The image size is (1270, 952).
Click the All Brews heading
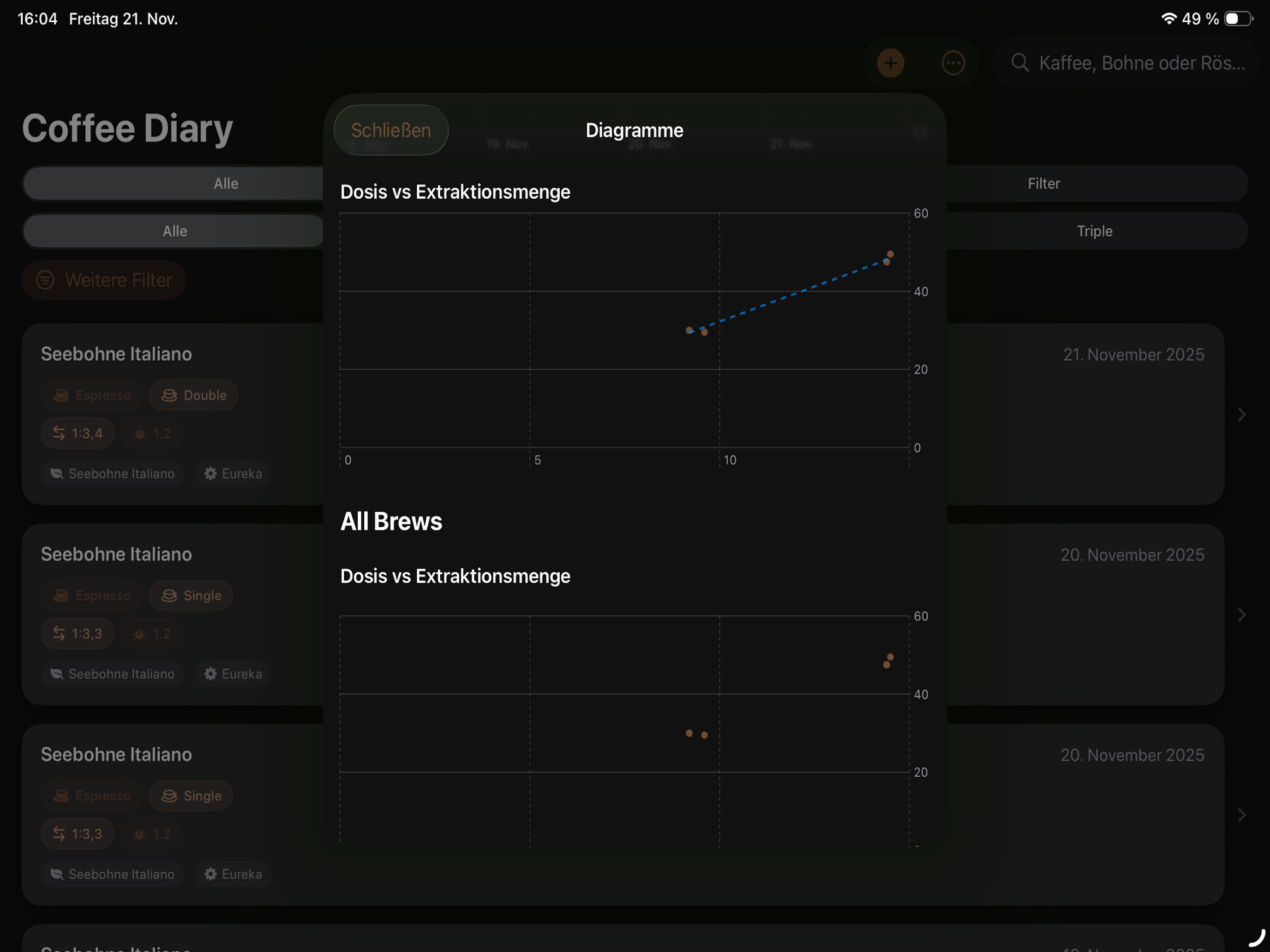391,522
